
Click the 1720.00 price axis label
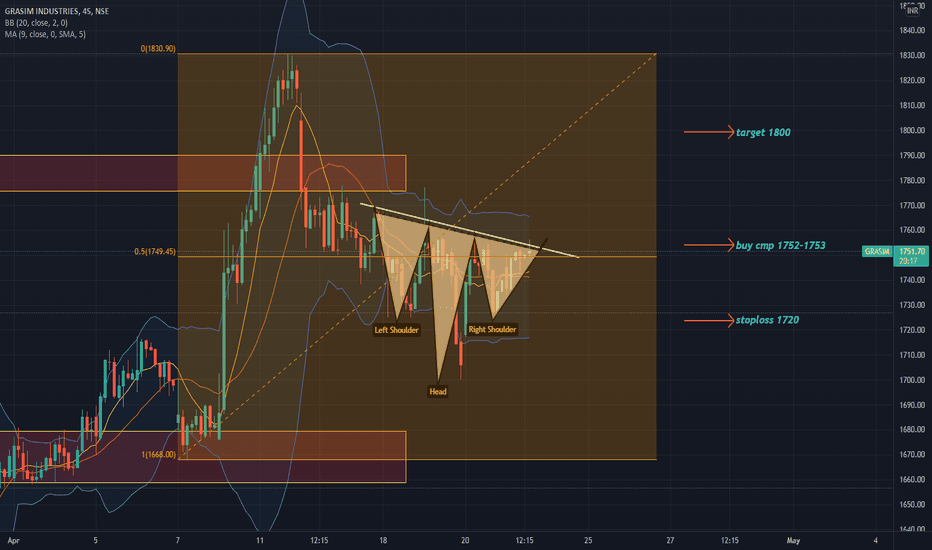(x=912, y=330)
